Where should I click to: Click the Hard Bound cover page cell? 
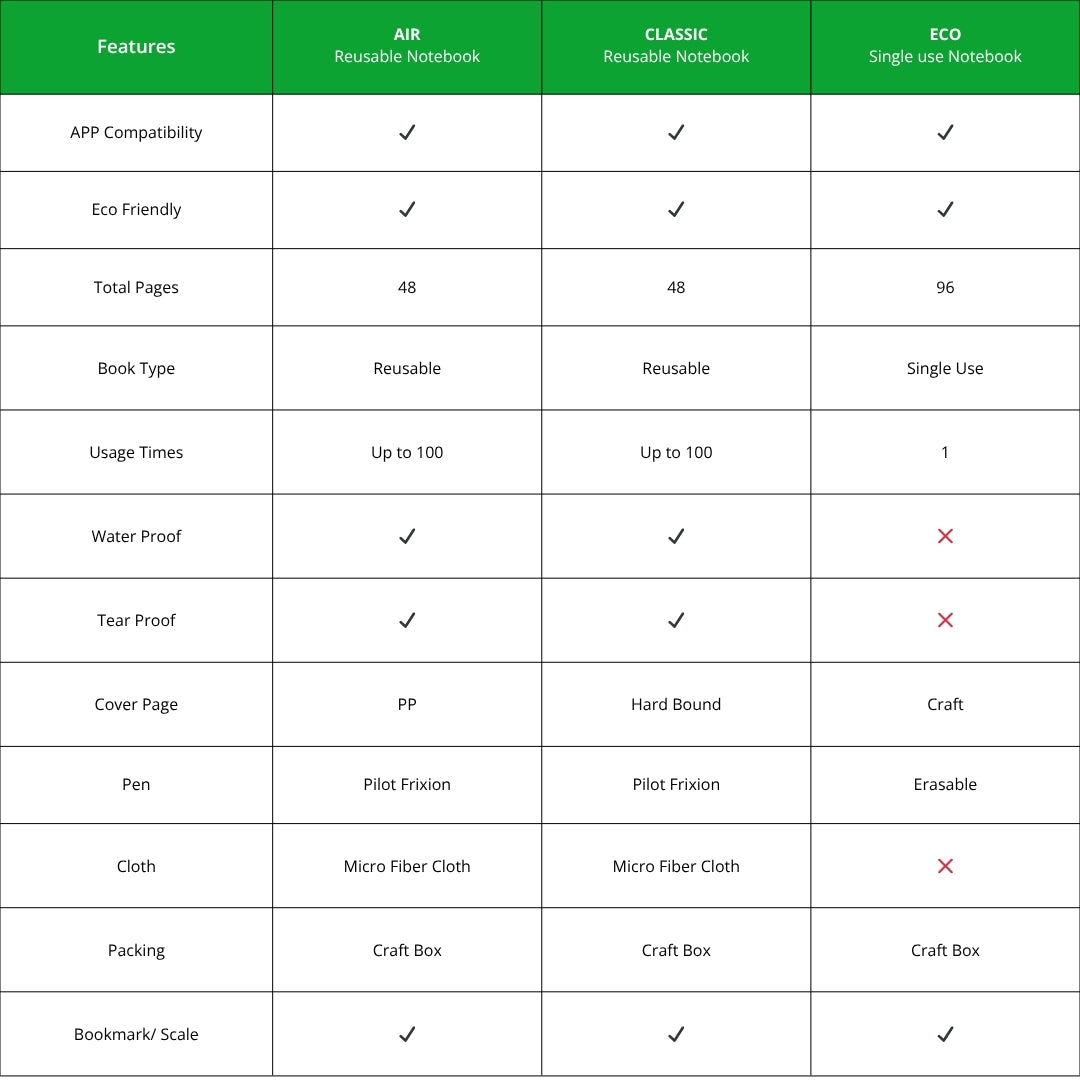coord(676,704)
